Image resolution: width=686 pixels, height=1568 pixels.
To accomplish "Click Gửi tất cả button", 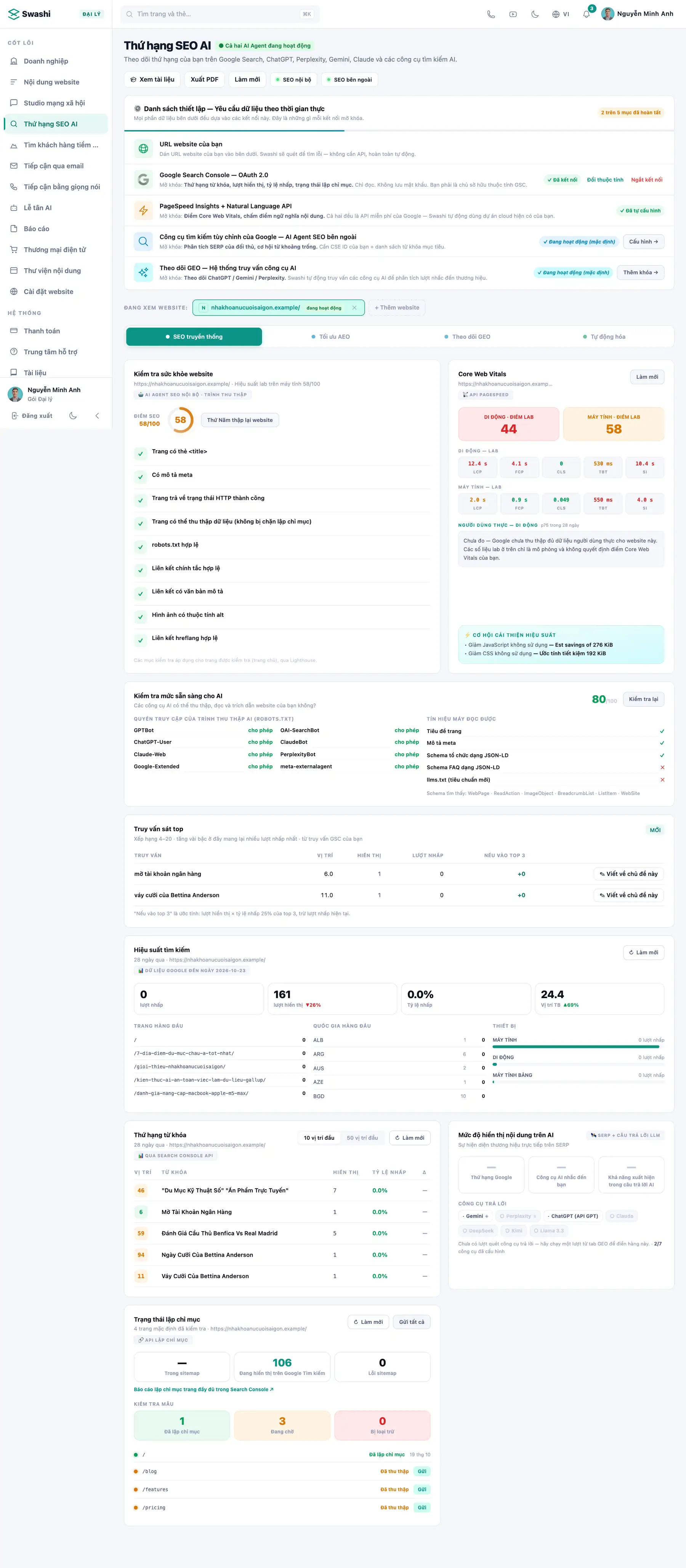I will [x=412, y=1322].
